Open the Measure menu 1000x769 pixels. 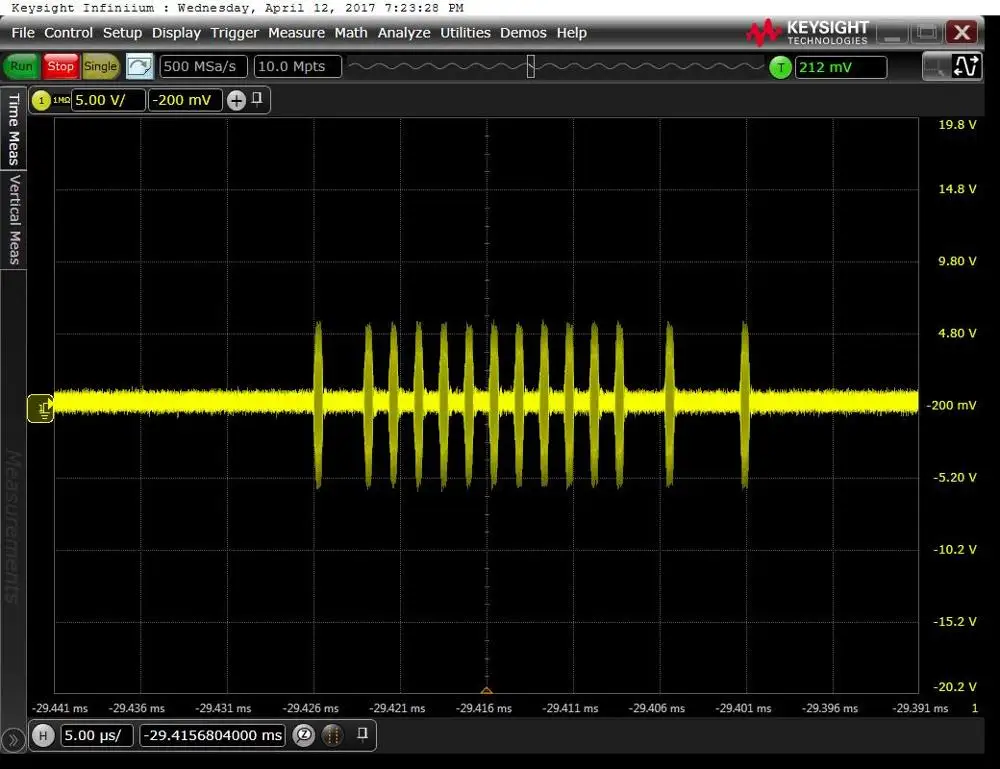tap(296, 33)
